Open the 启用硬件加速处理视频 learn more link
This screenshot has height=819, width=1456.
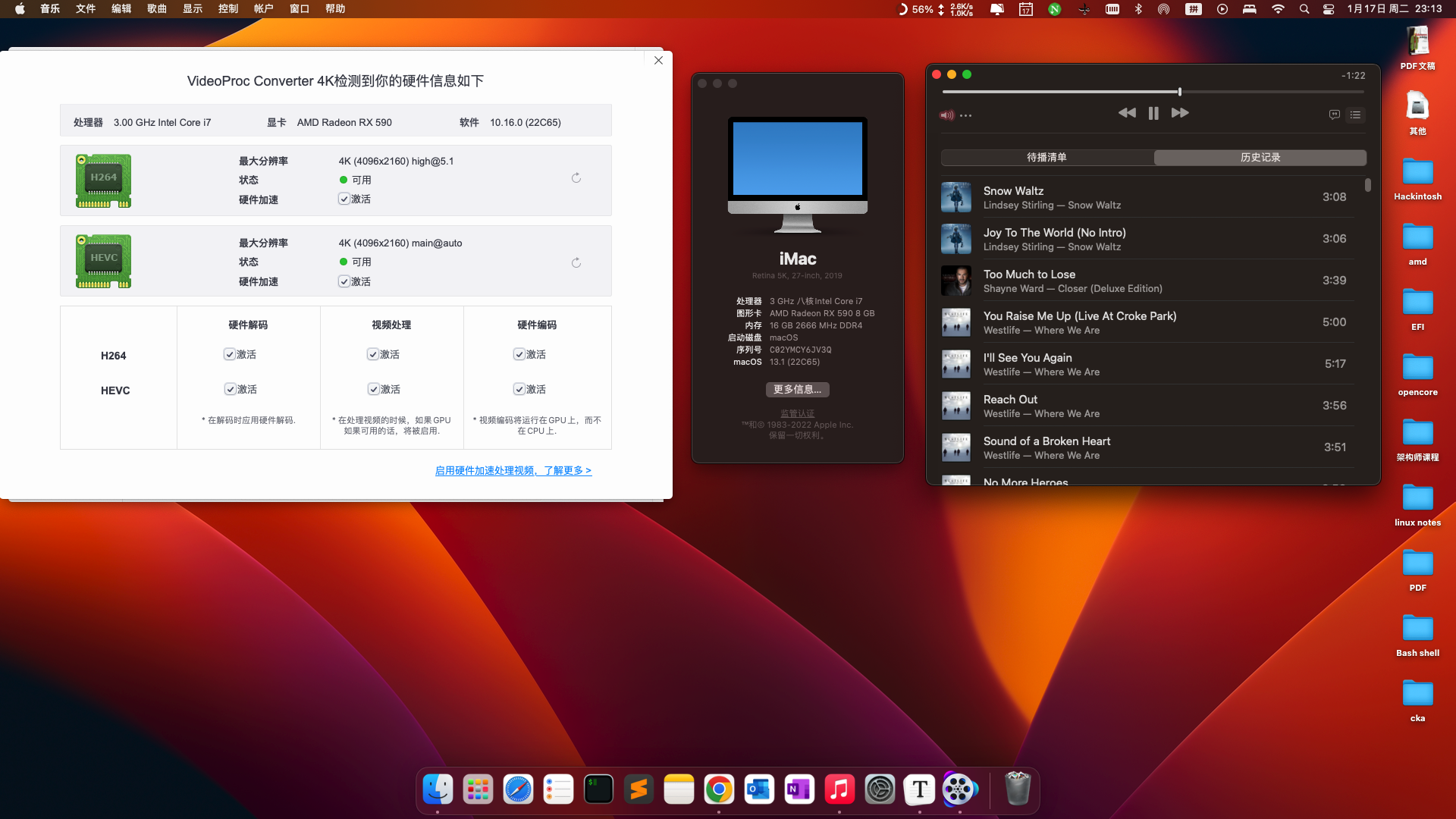click(513, 470)
